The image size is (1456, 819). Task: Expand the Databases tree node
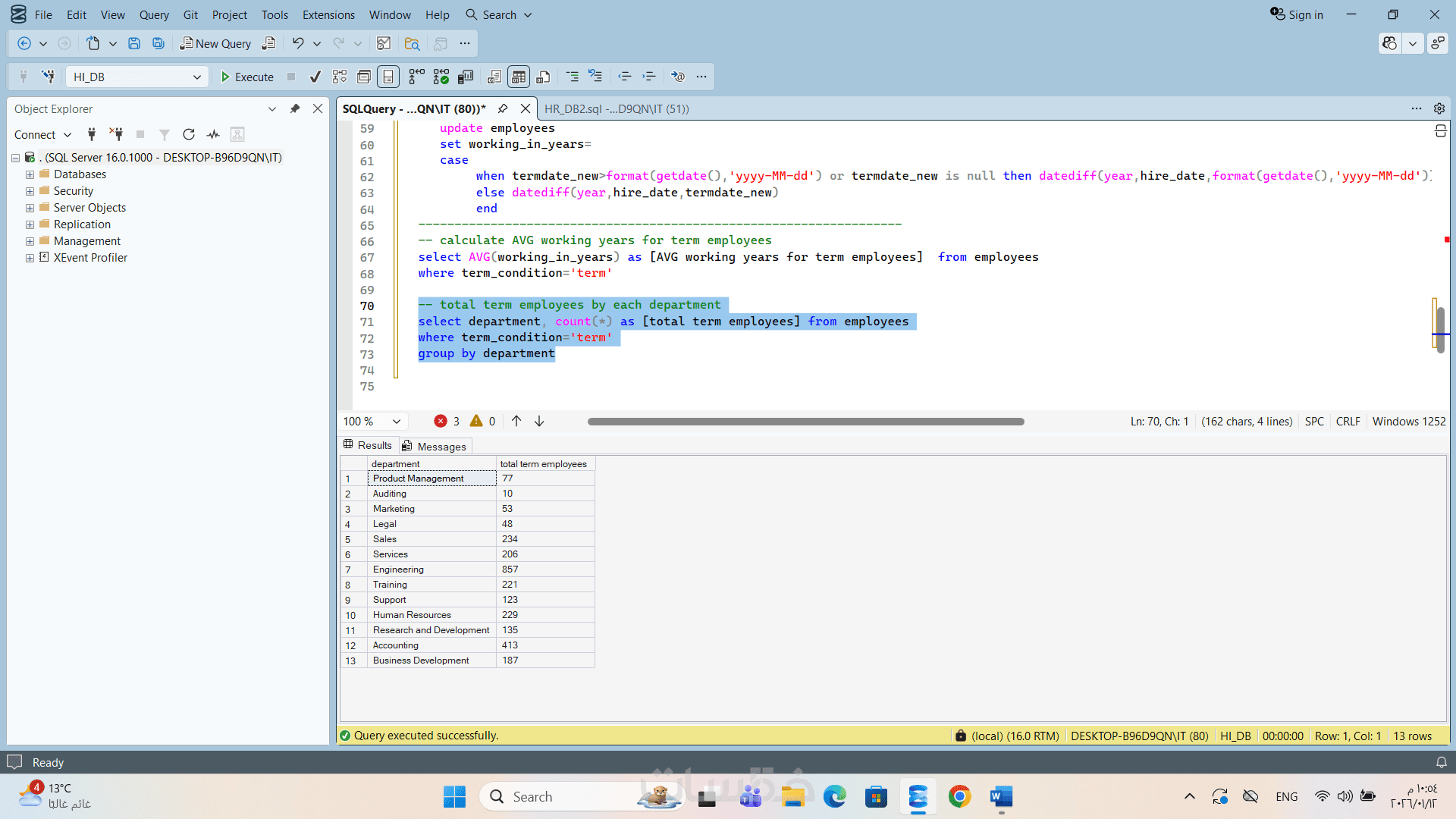[30, 174]
